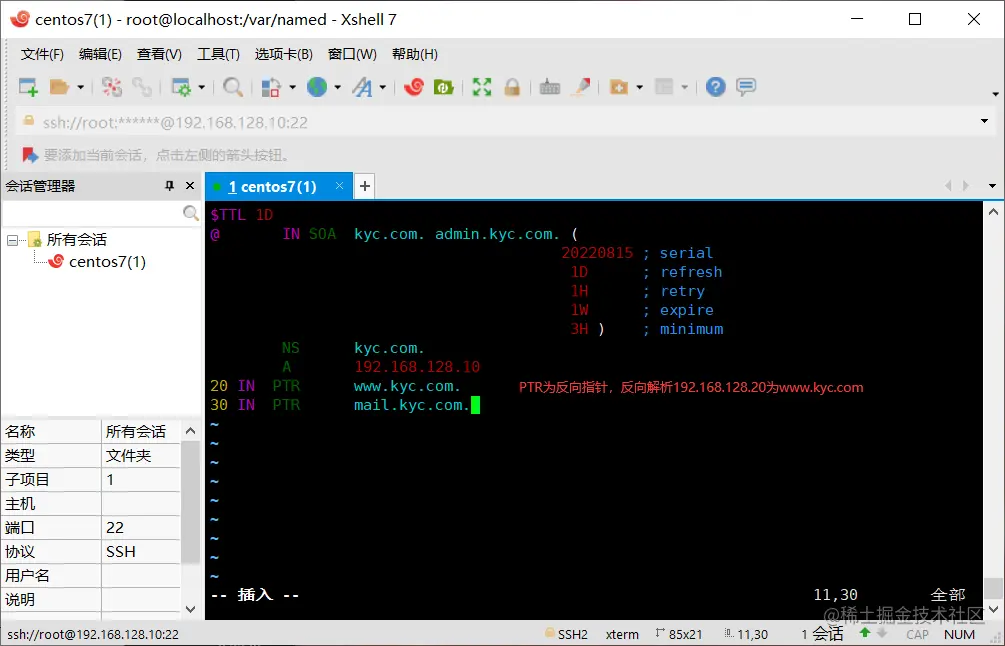The height and width of the screenshot is (646, 1005).
Task: Click the keyboard key mapping icon
Action: pos(549,87)
